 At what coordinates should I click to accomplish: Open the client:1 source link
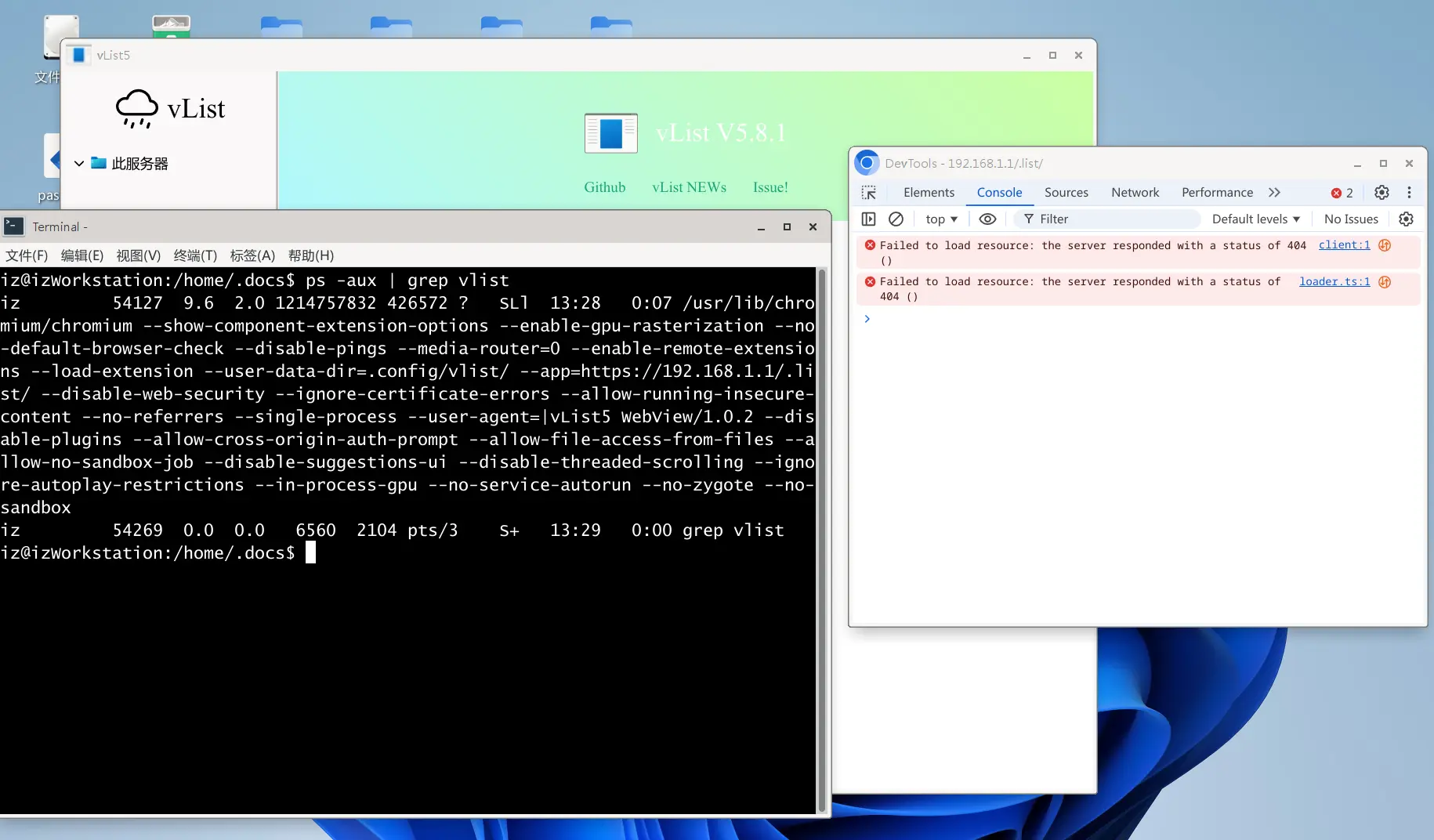pos(1344,245)
